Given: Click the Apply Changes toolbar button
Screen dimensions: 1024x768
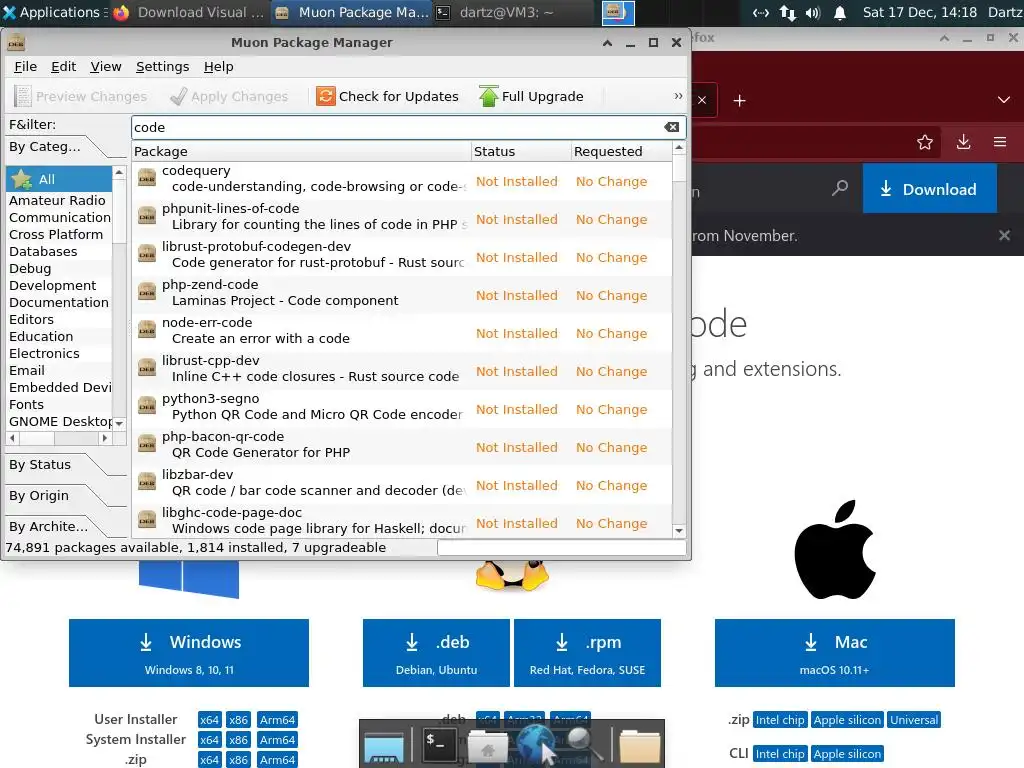Looking at the screenshot, I should pyautogui.click(x=229, y=97).
